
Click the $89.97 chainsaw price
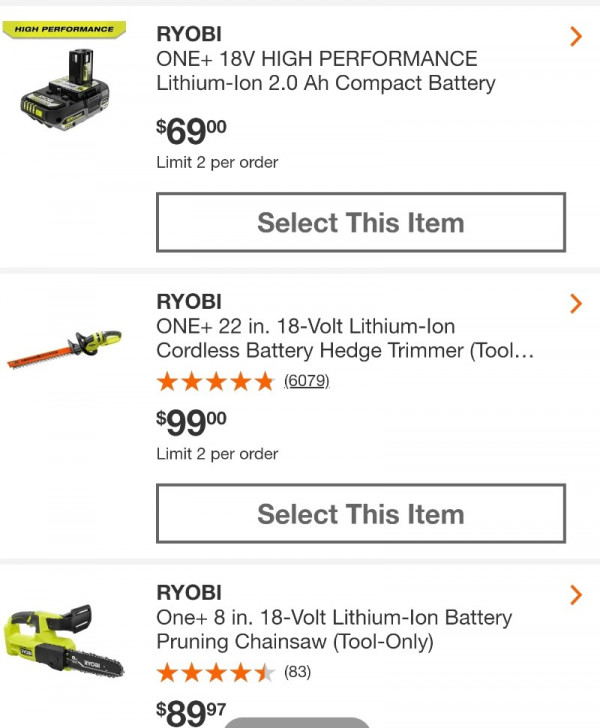pos(191,713)
